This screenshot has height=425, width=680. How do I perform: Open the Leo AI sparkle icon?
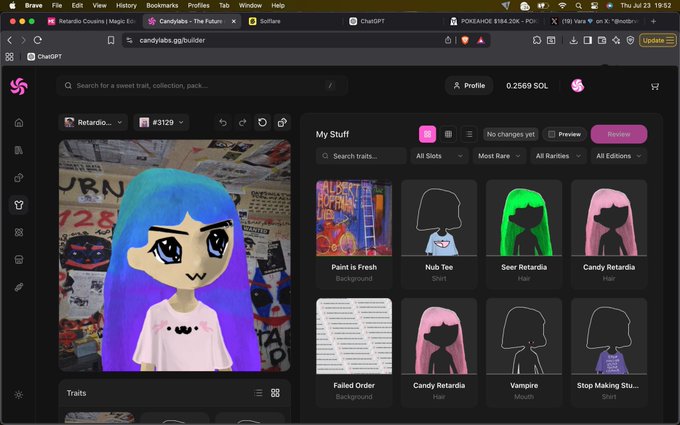pyautogui.click(x=616, y=40)
